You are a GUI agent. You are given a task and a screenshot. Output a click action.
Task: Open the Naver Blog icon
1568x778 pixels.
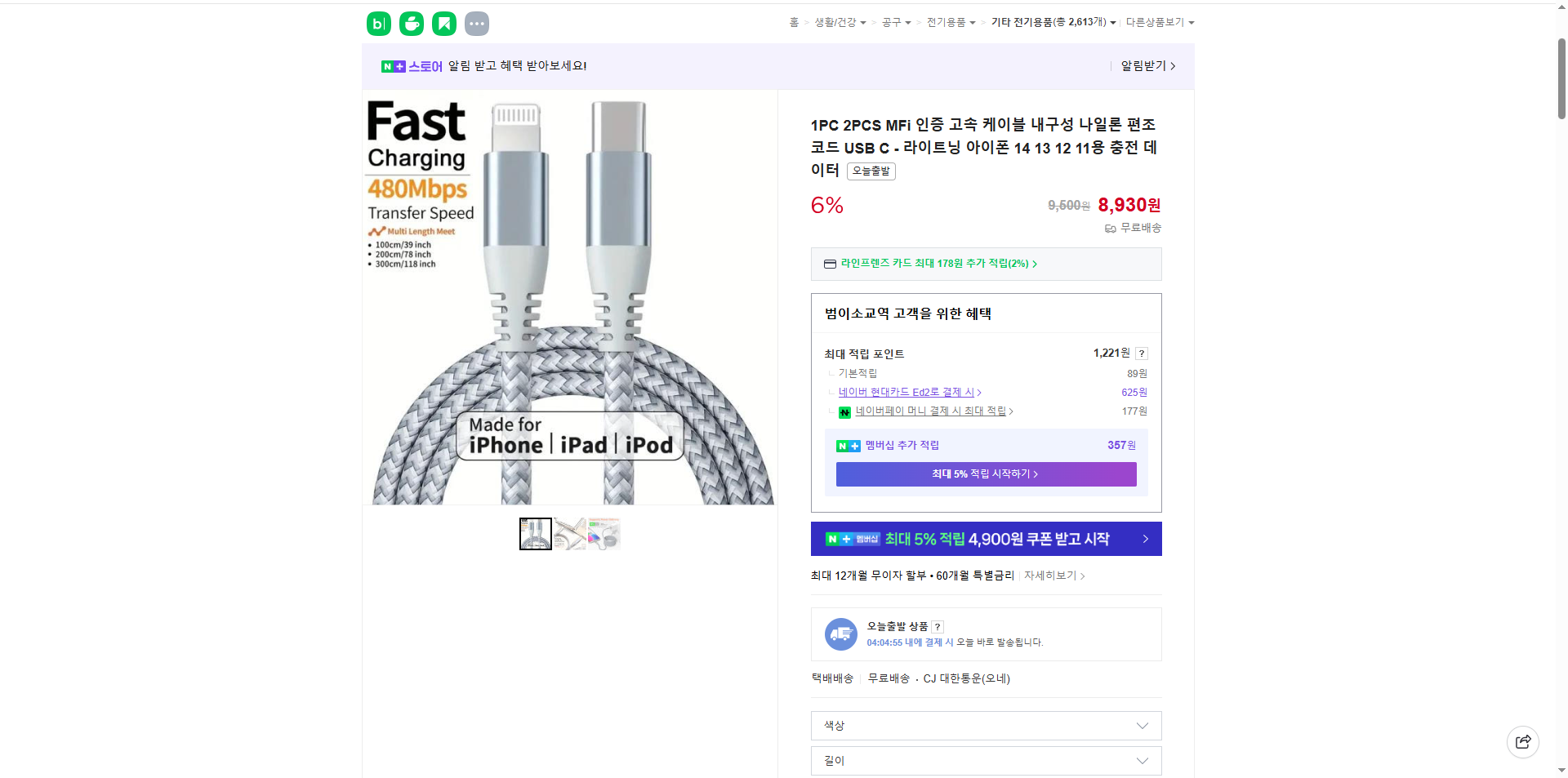click(378, 23)
